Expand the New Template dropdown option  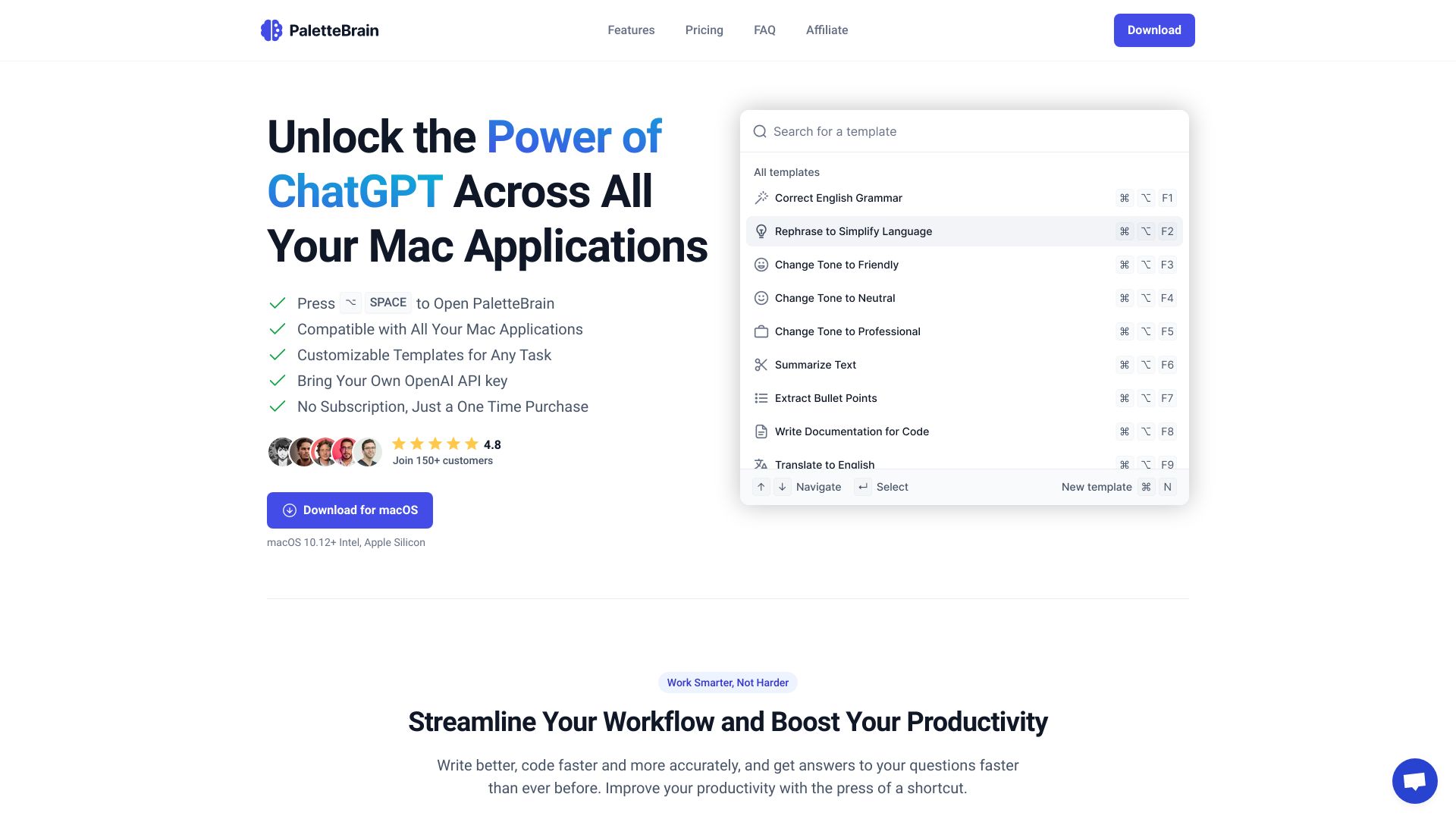tap(1097, 487)
